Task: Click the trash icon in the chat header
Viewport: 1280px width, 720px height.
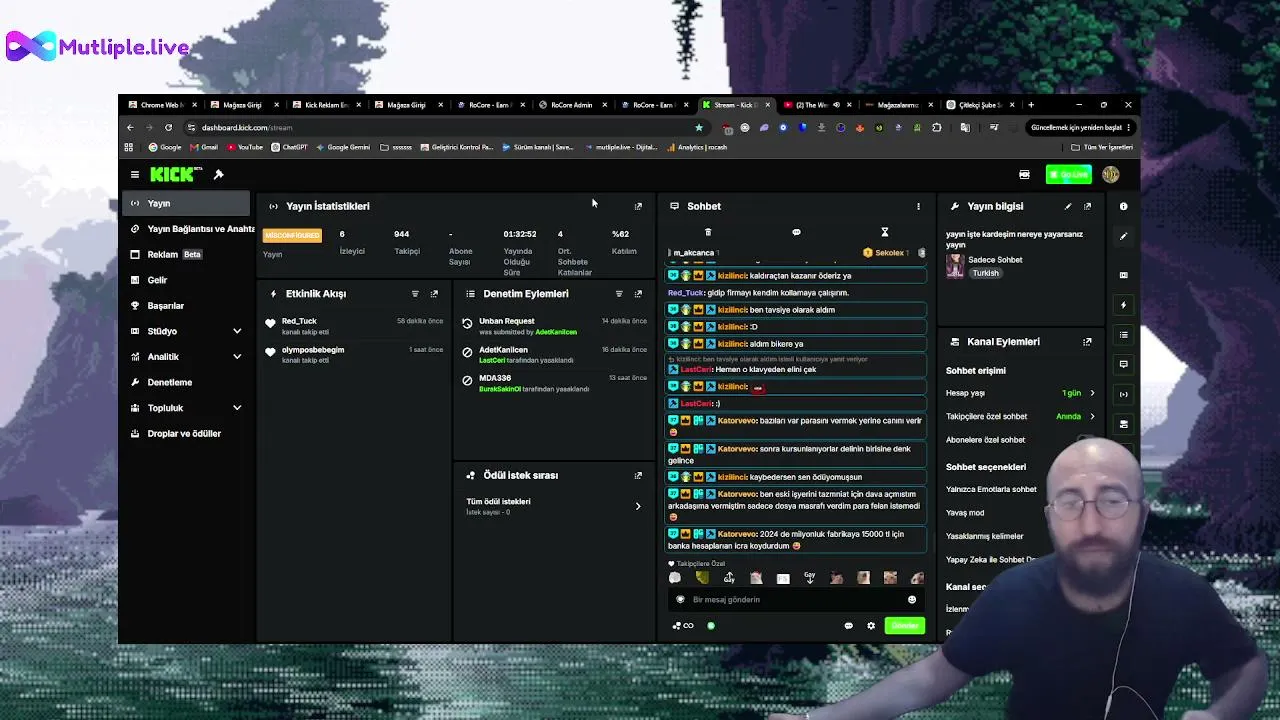Action: click(708, 232)
